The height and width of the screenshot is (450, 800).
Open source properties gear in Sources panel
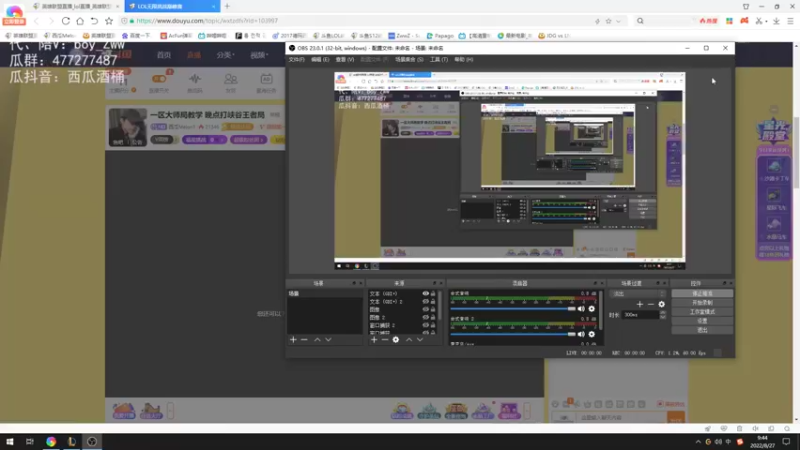(396, 340)
